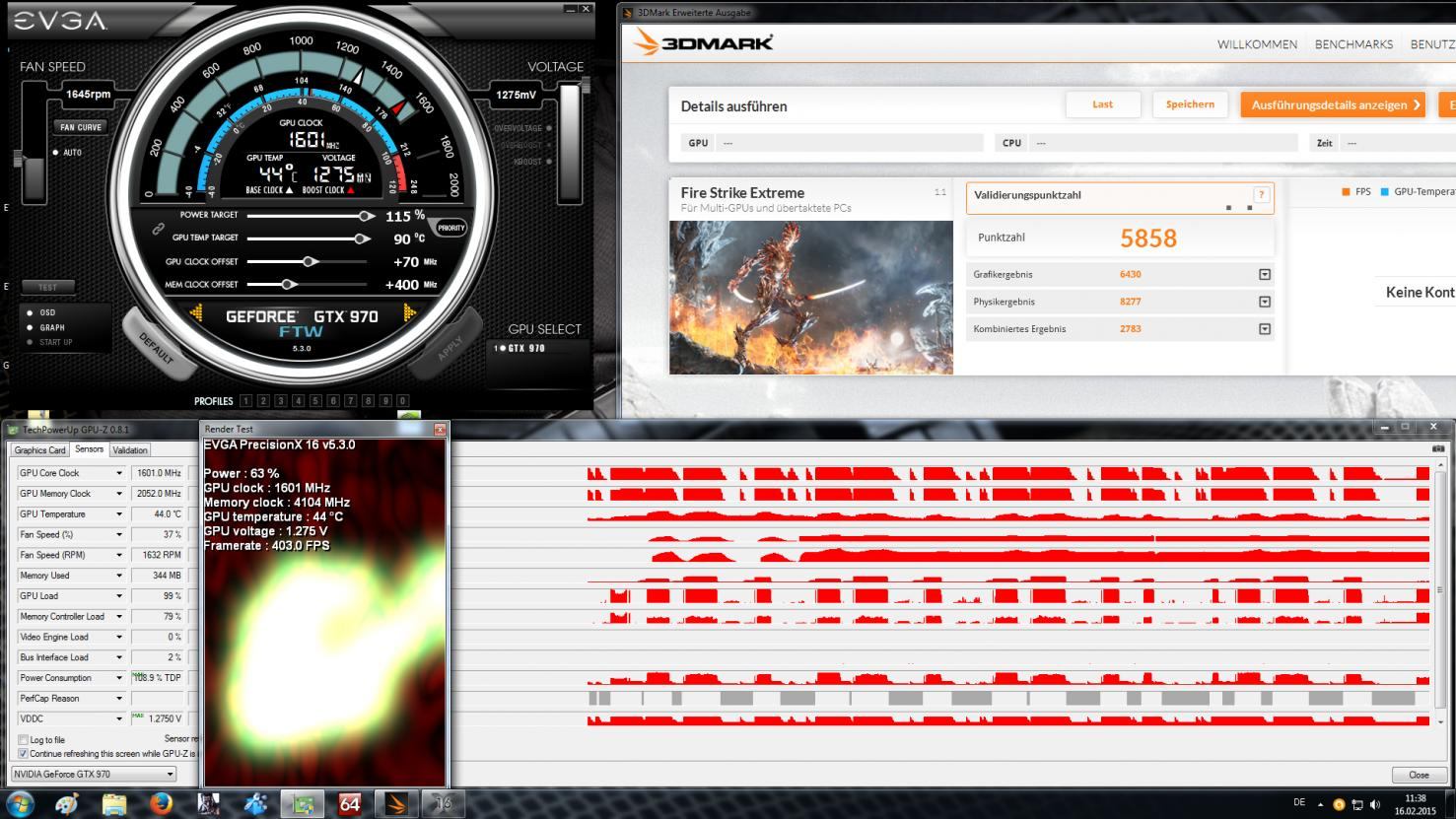Viewport: 1456px width, 819px height.
Task: Switch to Sensors tab in GPU-Z
Action: pyautogui.click(x=89, y=449)
